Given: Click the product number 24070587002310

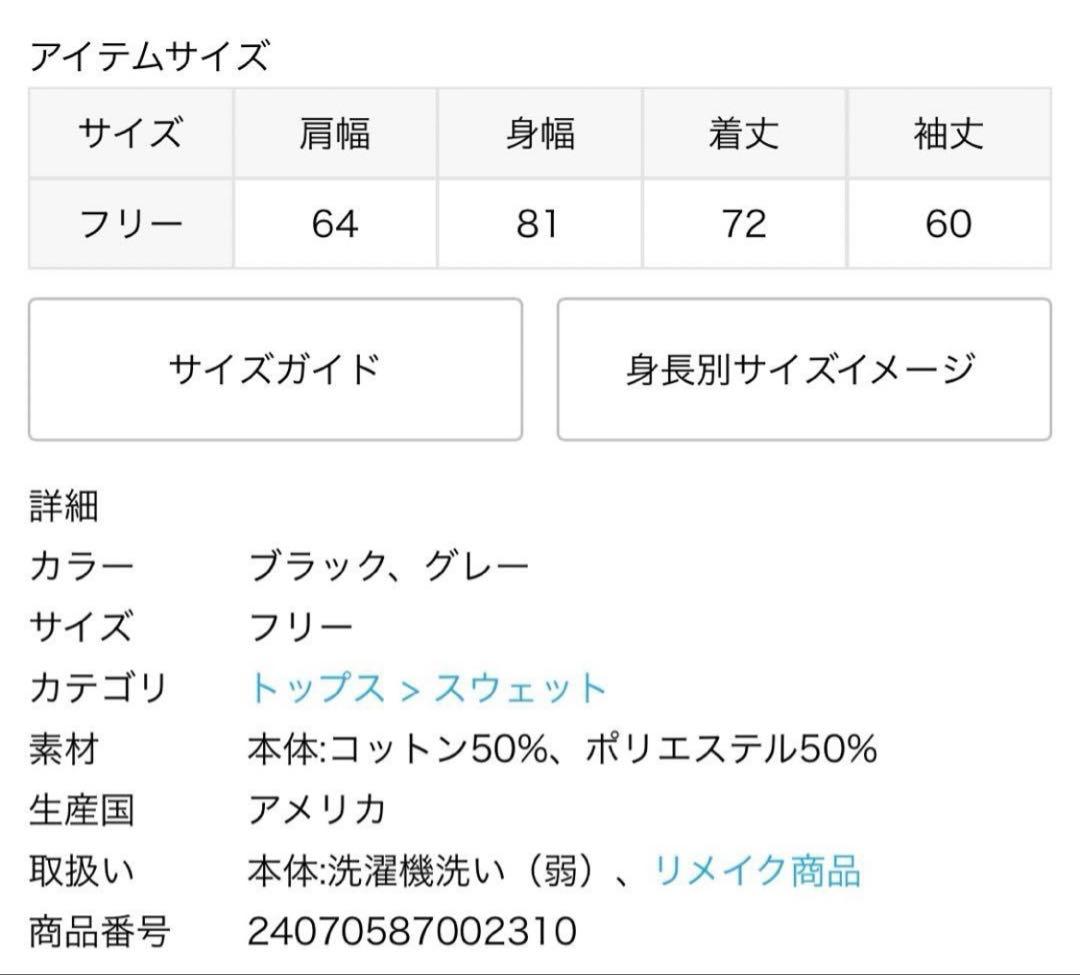Looking at the screenshot, I should pyautogui.click(x=412, y=932).
